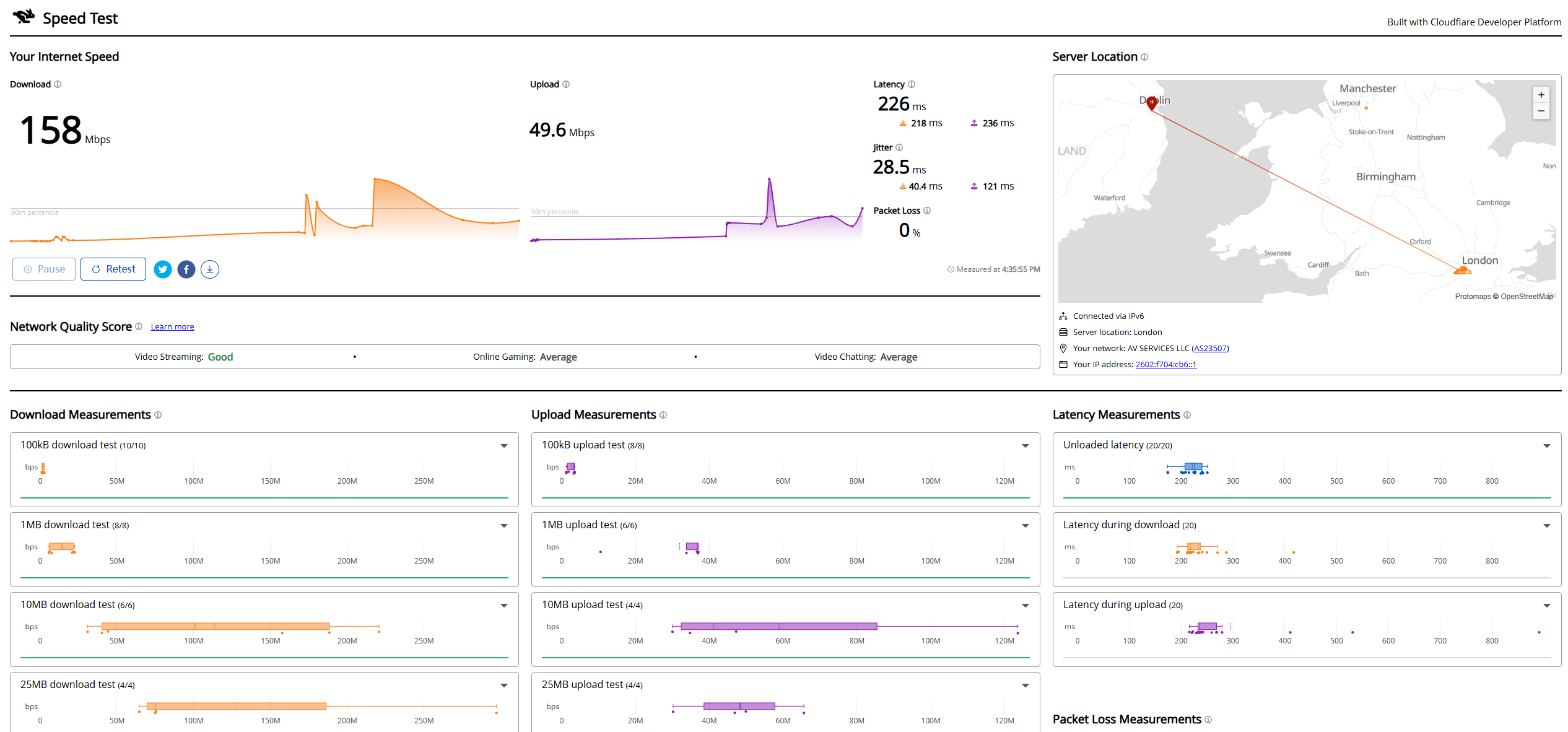Viewport: 1568px width, 732px height.
Task: Click Server Location info icon
Action: pos(1144,57)
